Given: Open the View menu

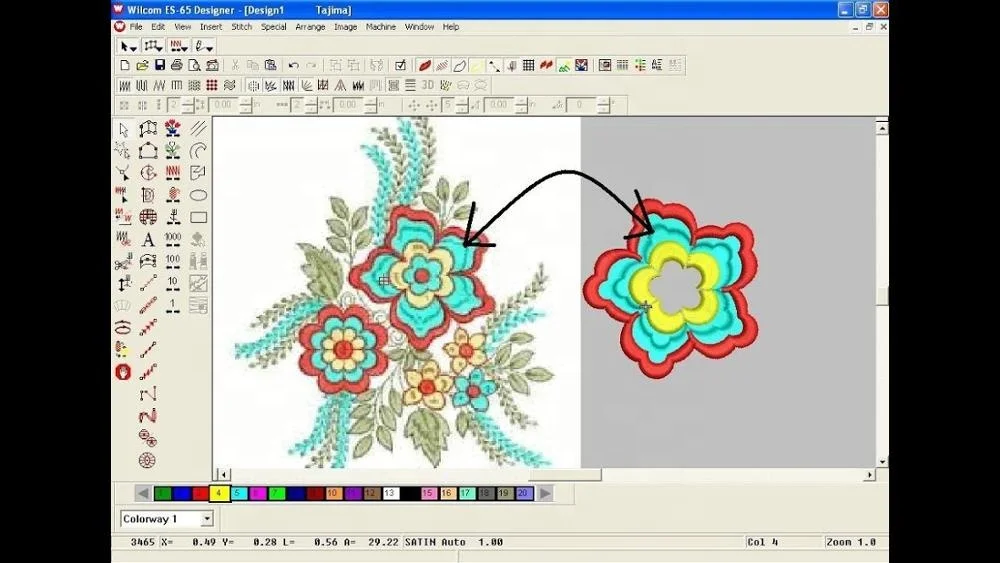Looking at the screenshot, I should point(182,27).
